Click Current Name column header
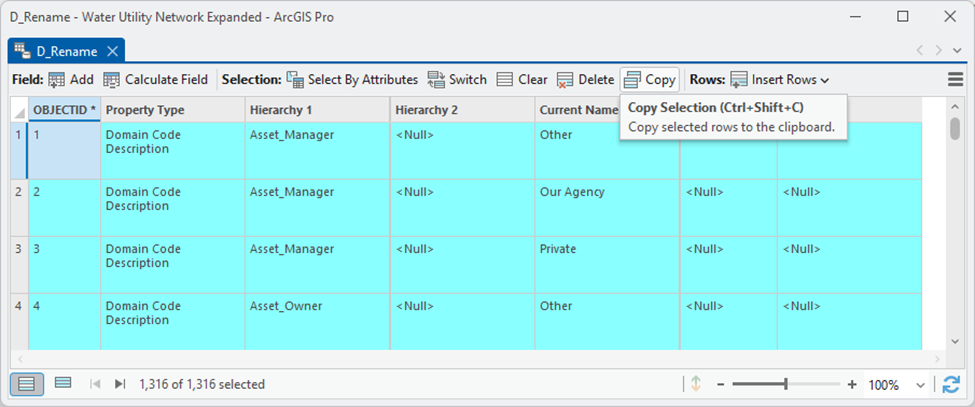 (578, 110)
